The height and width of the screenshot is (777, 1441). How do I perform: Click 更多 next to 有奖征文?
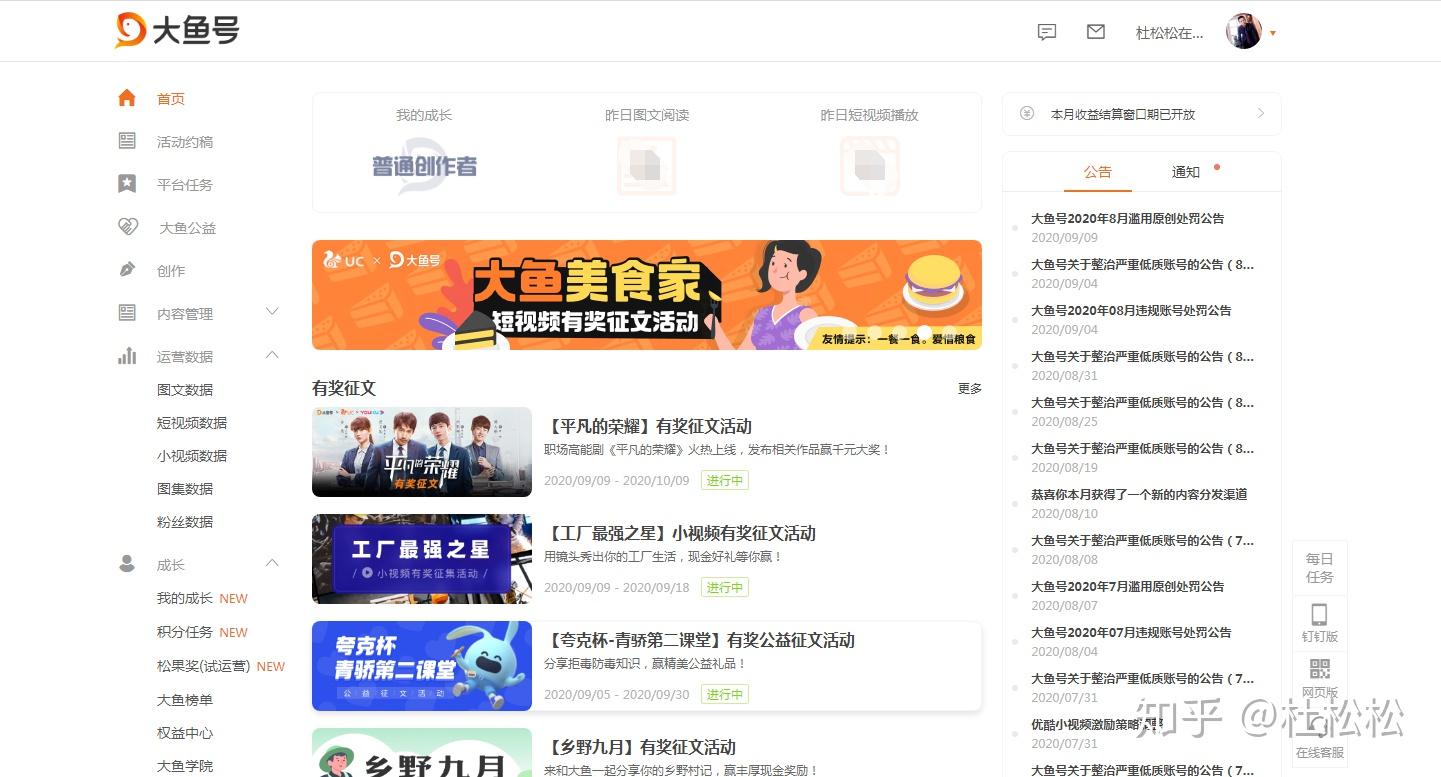(970, 389)
